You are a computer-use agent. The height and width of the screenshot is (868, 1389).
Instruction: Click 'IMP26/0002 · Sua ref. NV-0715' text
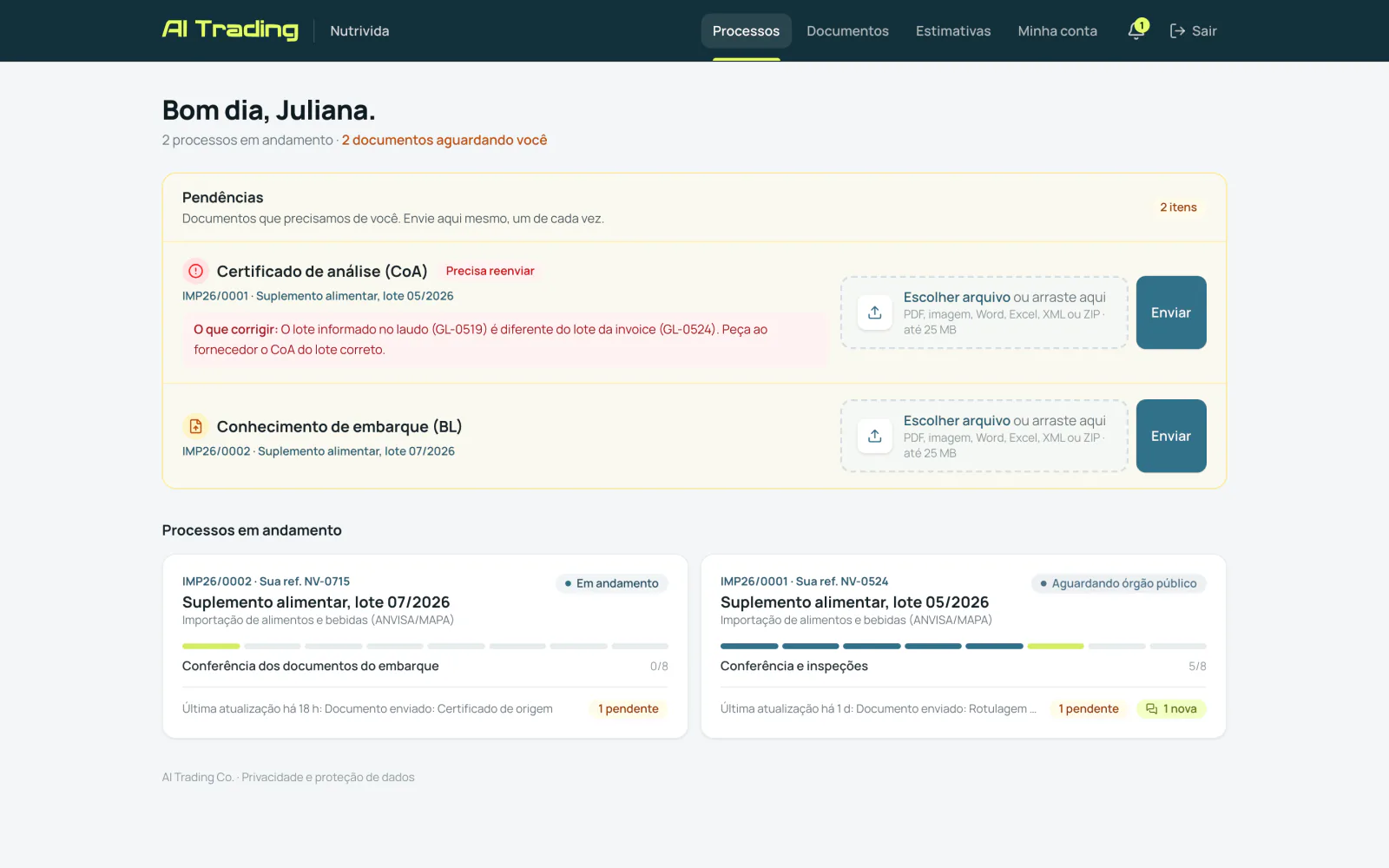(266, 582)
